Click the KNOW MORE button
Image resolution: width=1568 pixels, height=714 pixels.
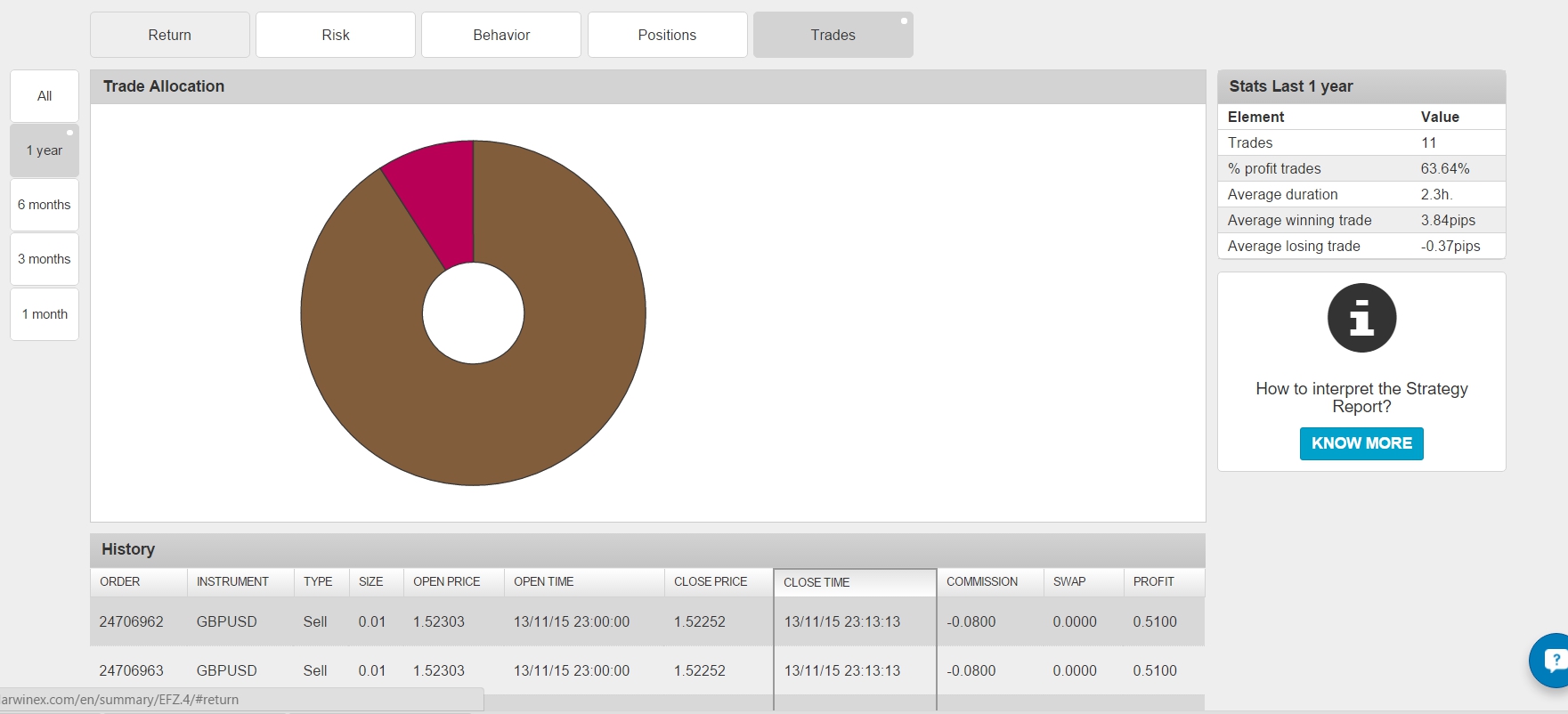tap(1361, 443)
